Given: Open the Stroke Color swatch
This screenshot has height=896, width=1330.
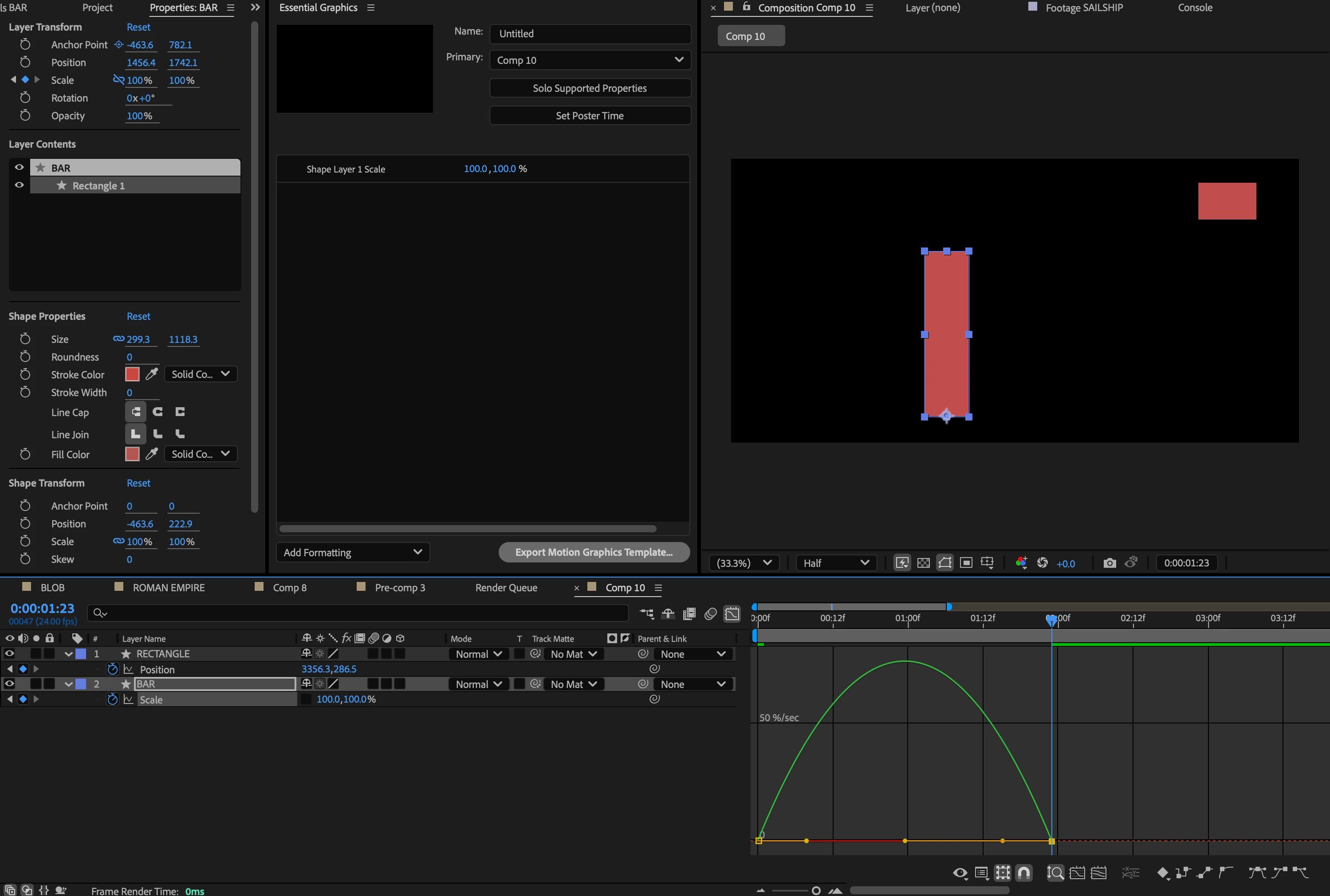Looking at the screenshot, I should pos(132,374).
